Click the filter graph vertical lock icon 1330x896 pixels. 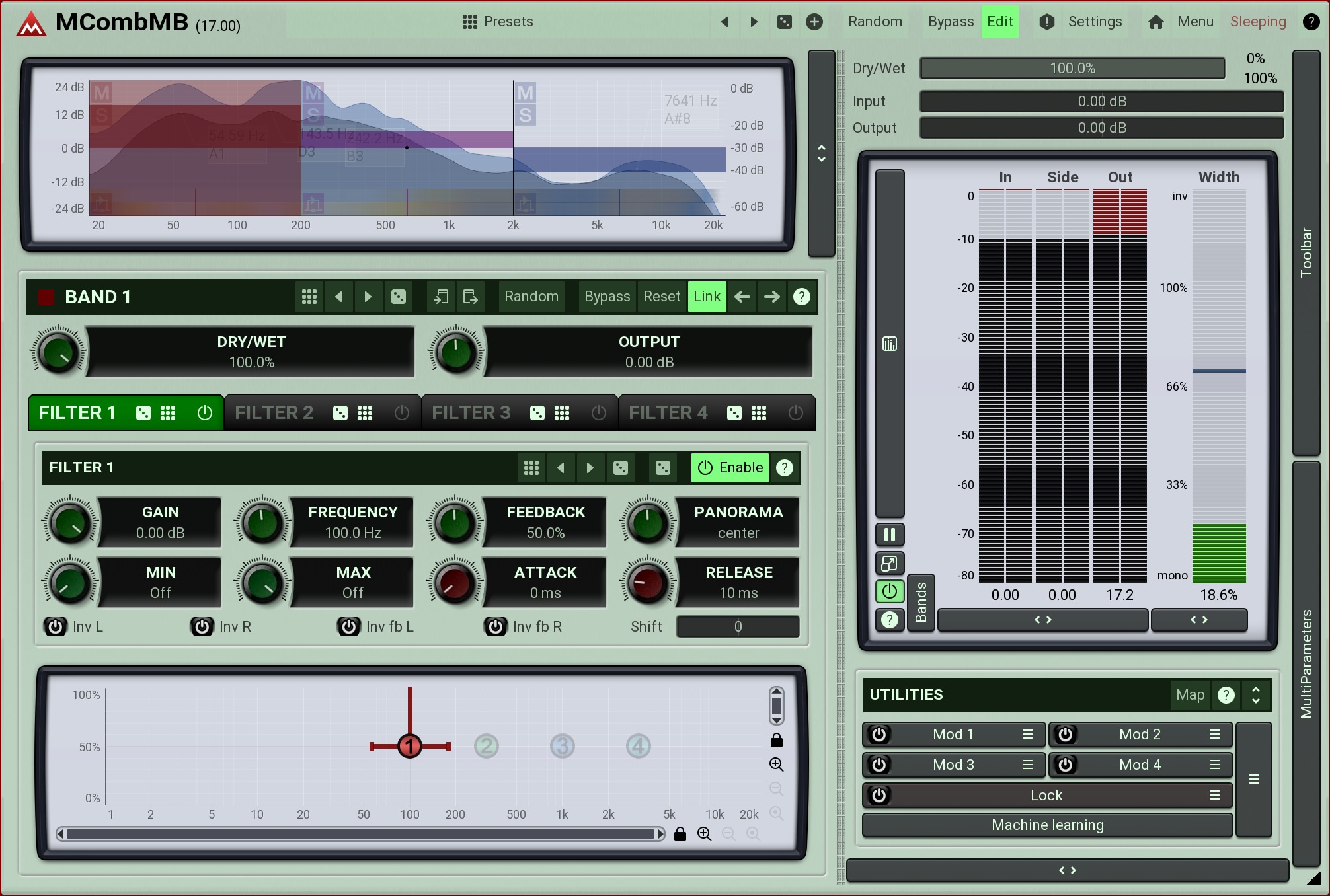776,740
